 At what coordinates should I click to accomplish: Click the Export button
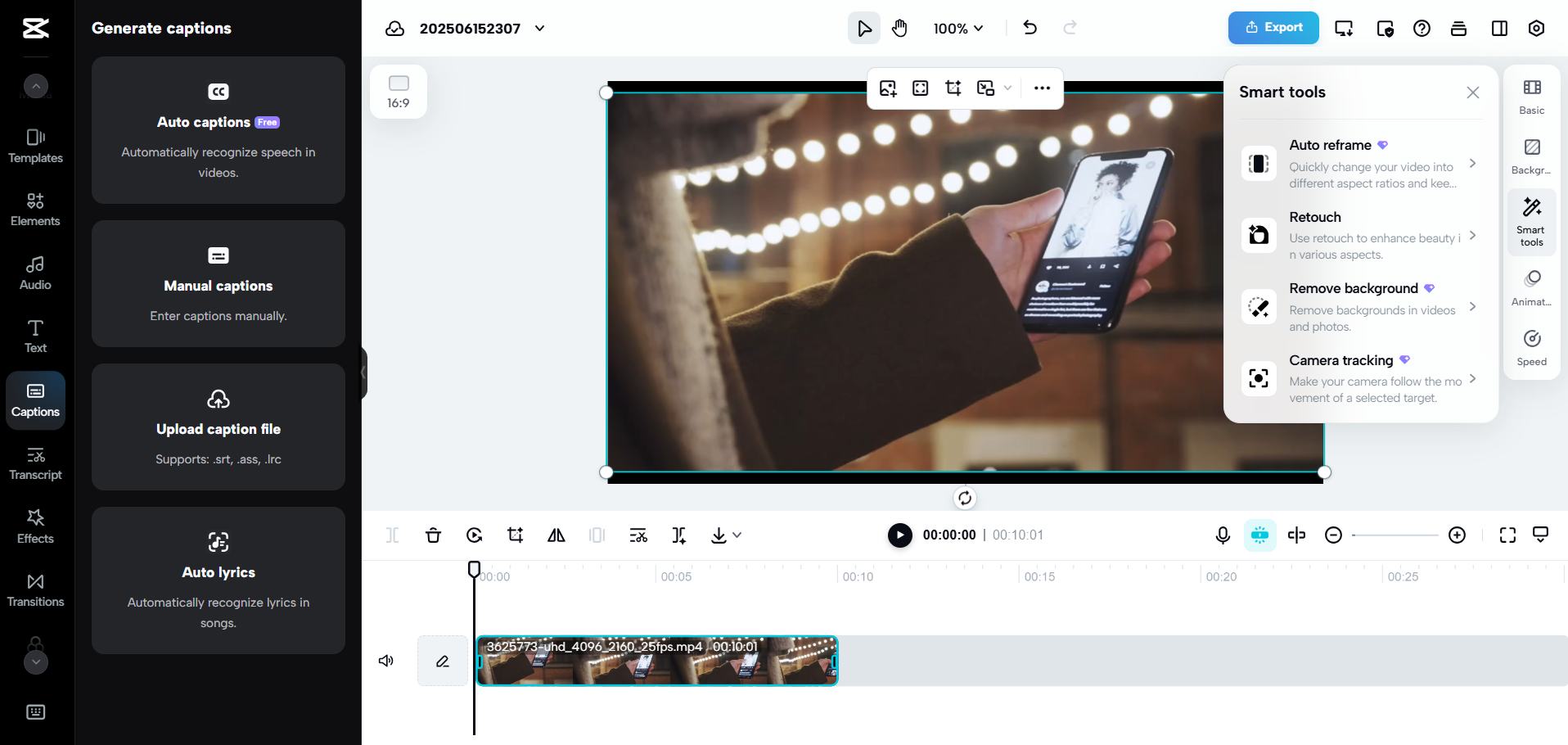[x=1273, y=28]
